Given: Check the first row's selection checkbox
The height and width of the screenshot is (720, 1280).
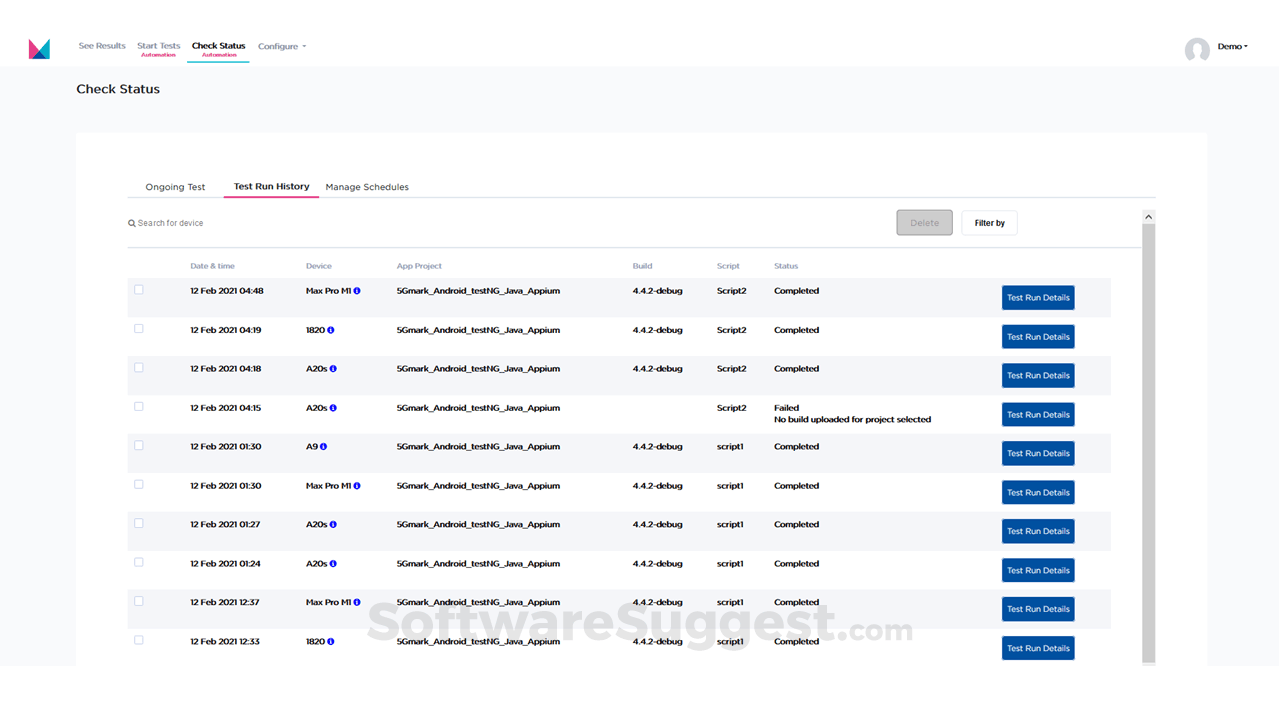Looking at the screenshot, I should click(138, 290).
